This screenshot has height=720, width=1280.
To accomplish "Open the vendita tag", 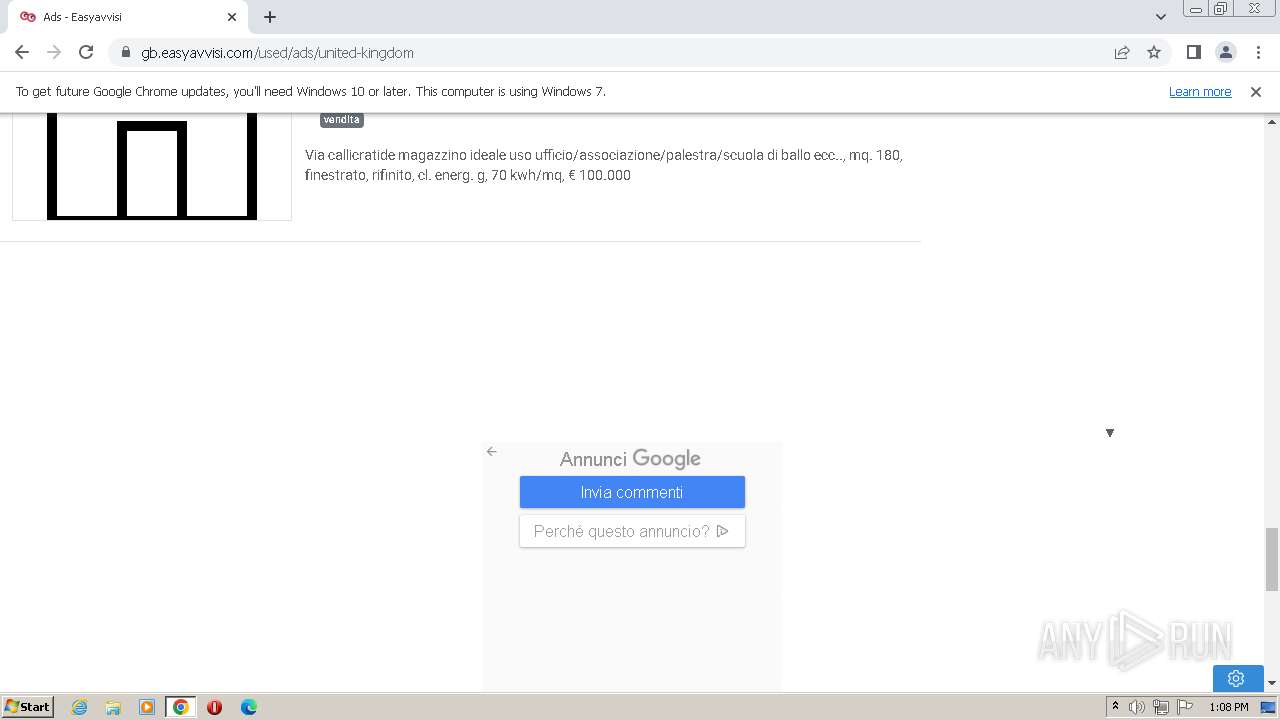I will tap(342, 120).
